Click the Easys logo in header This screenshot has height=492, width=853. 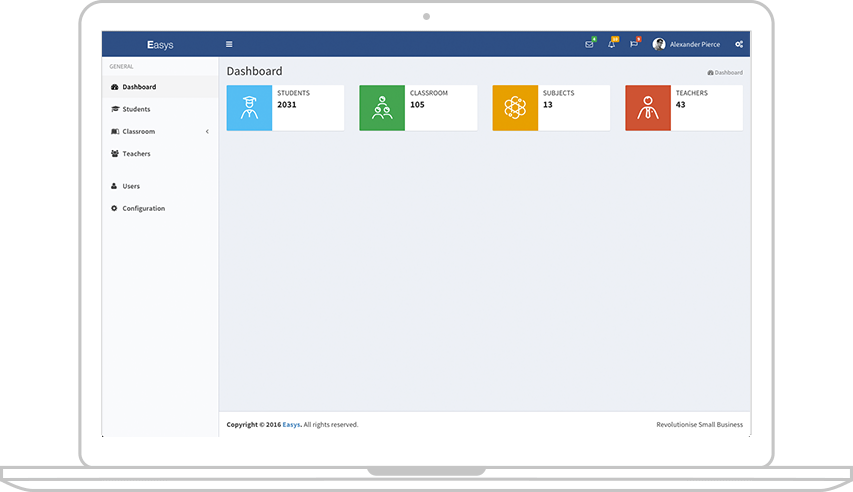tap(160, 45)
